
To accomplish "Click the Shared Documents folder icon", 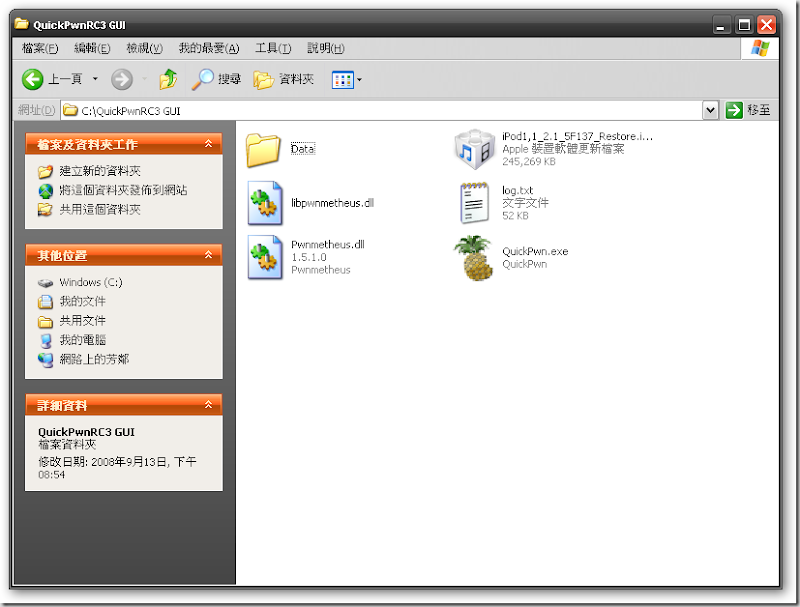I will point(45,321).
